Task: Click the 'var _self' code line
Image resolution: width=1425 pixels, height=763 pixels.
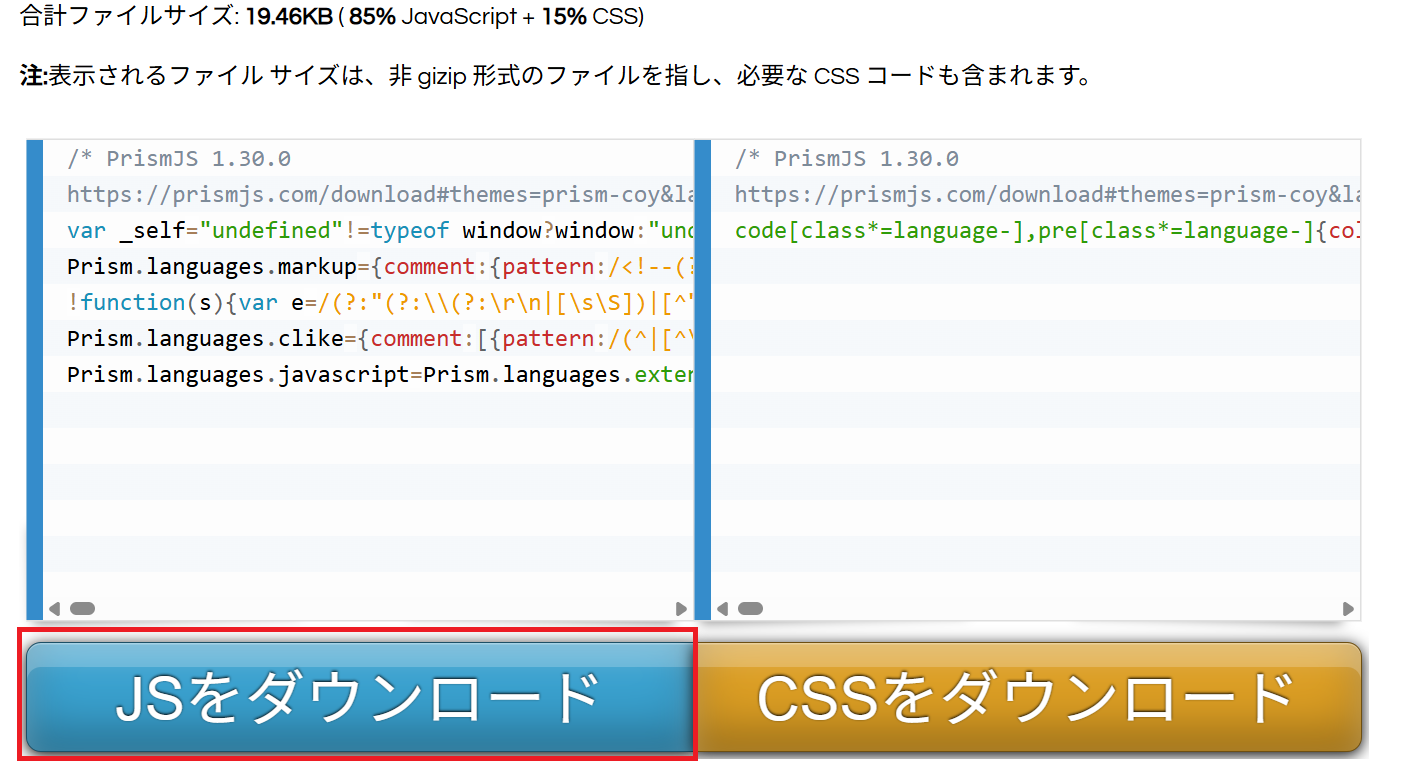Action: pos(378,231)
